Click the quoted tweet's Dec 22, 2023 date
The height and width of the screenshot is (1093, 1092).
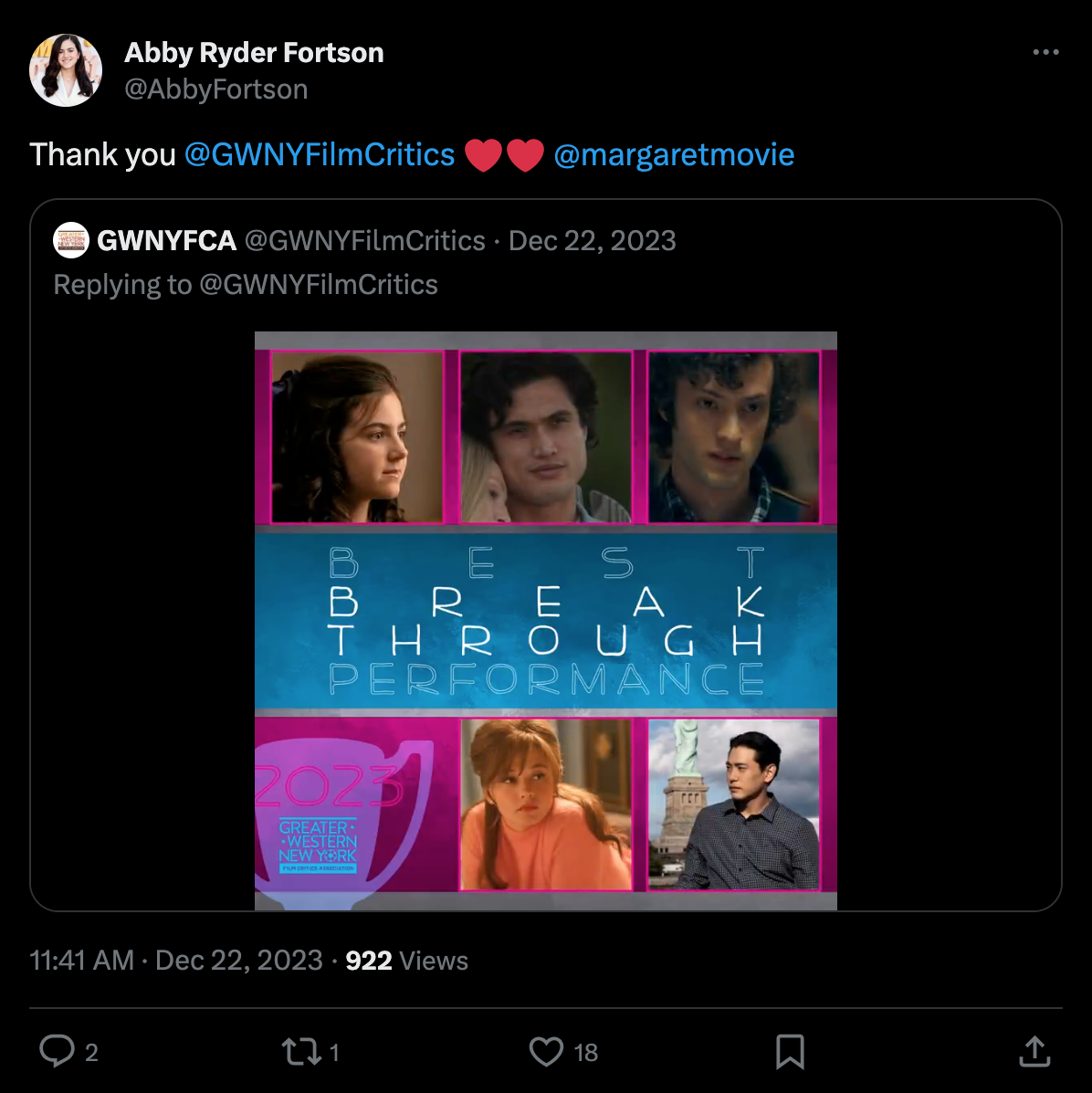[x=592, y=241]
